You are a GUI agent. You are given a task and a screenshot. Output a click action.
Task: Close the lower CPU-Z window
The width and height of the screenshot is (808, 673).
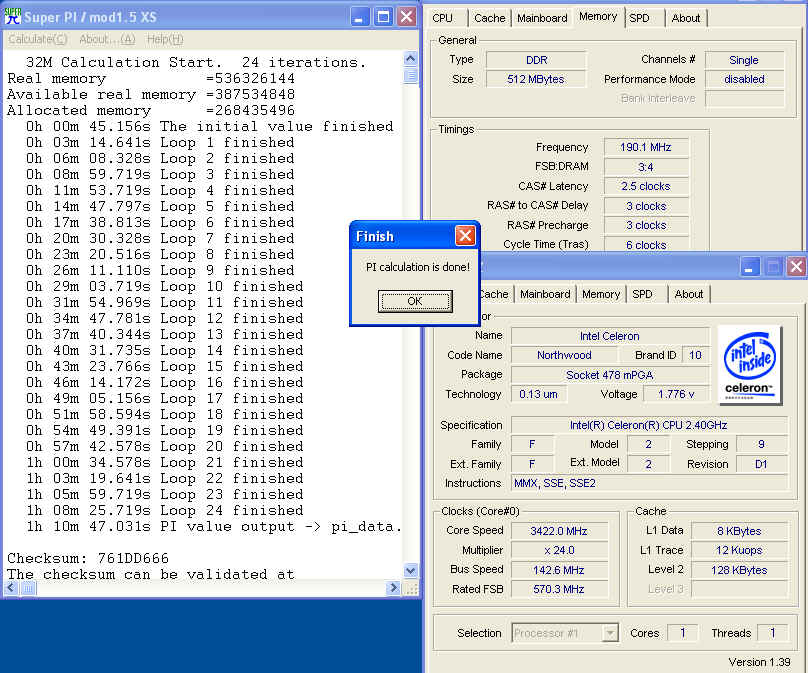click(797, 266)
